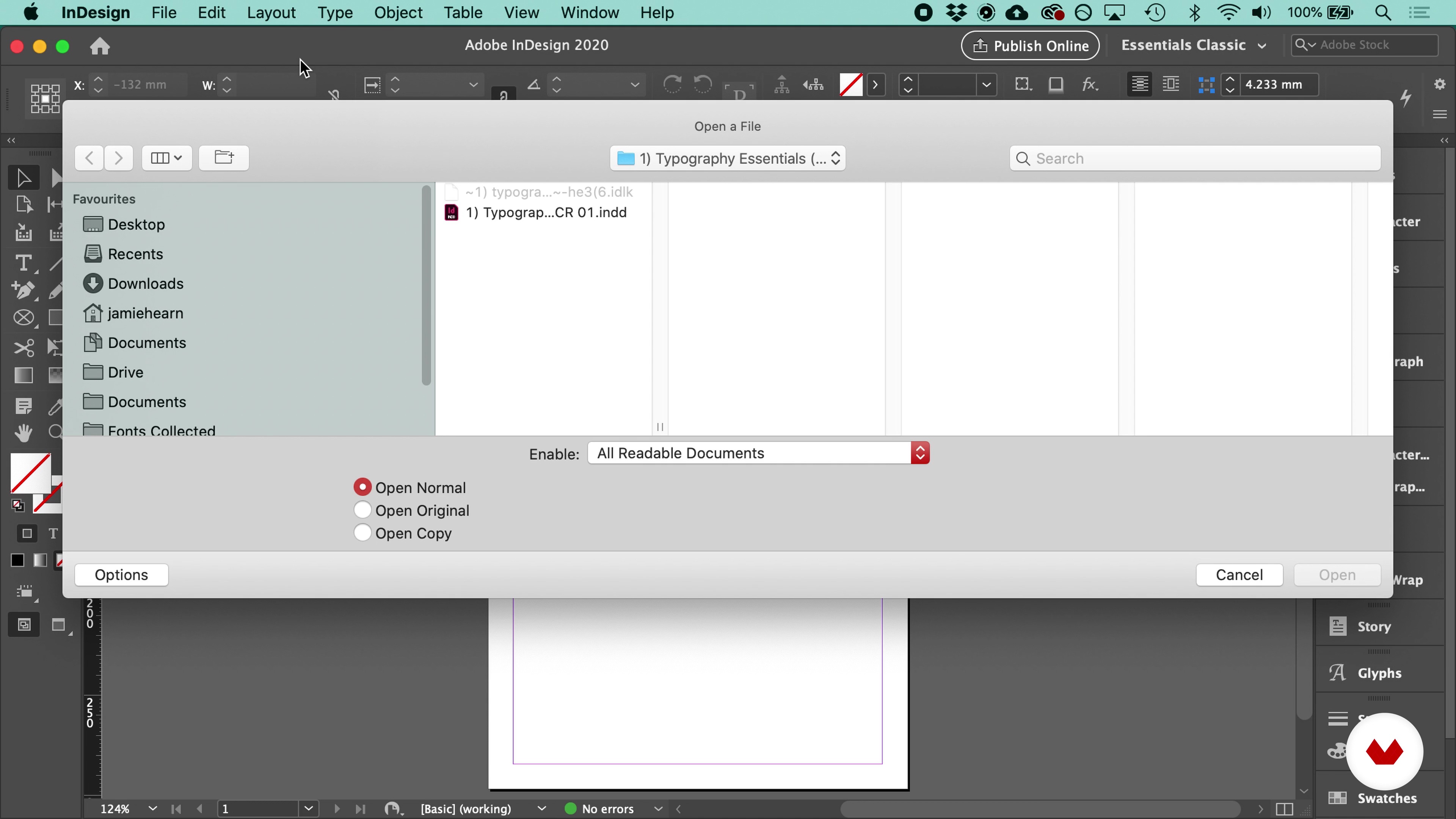Open the Type menu
The image size is (1456, 819).
[x=334, y=13]
